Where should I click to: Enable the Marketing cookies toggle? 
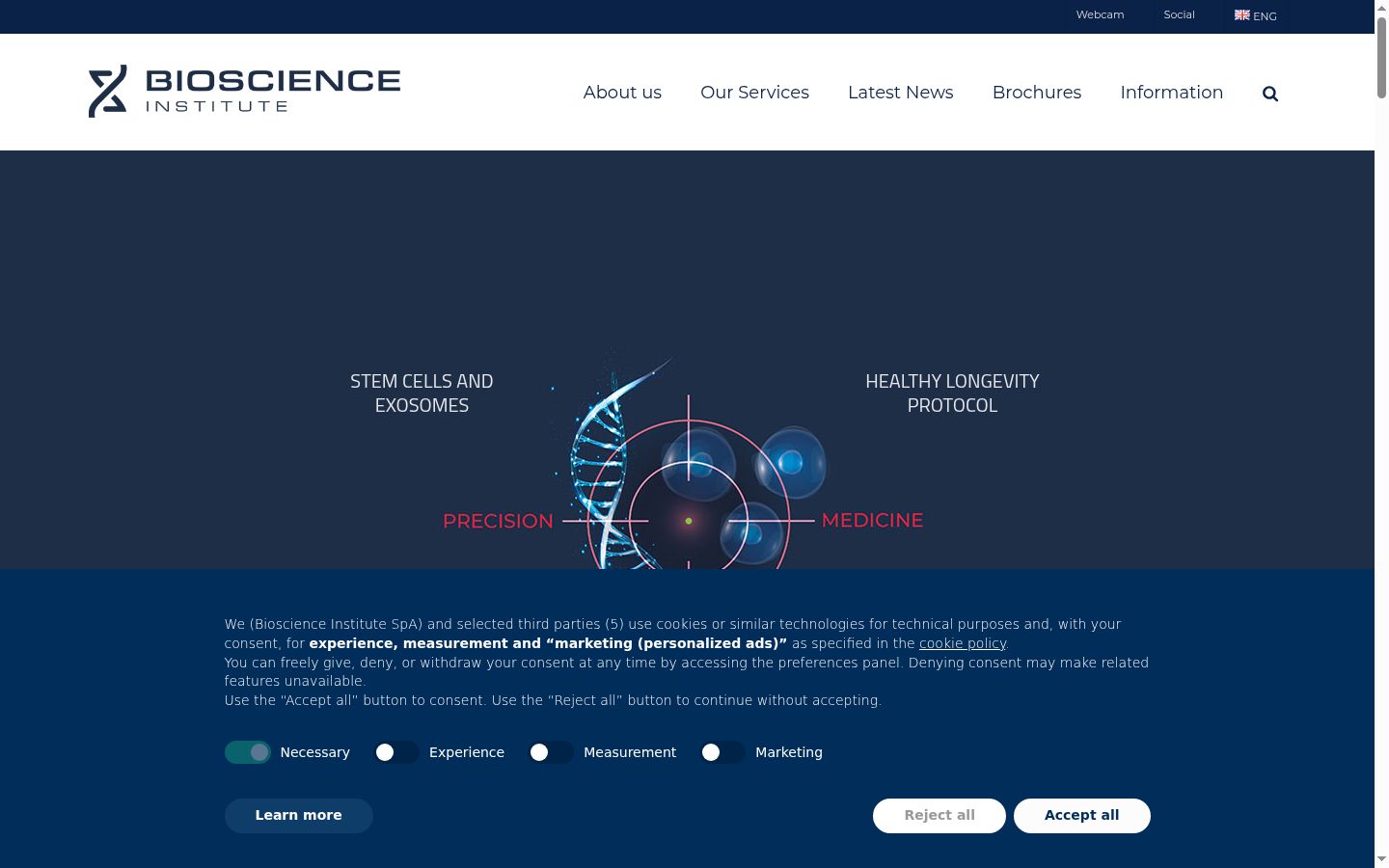pyautogui.click(x=722, y=752)
